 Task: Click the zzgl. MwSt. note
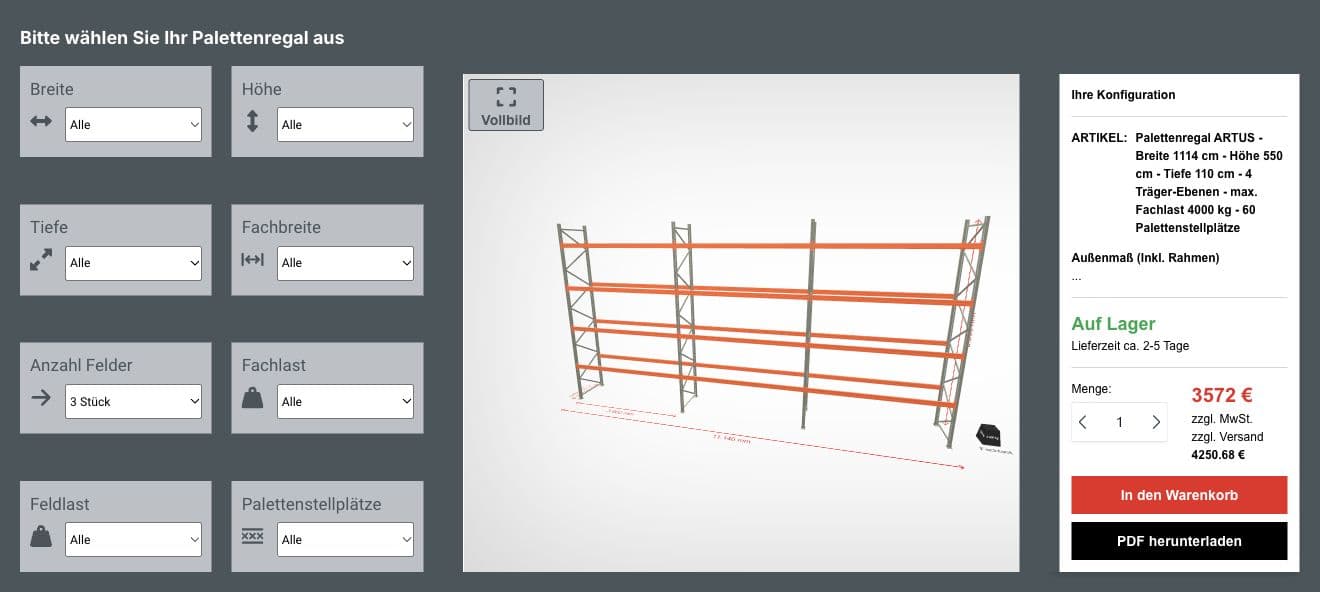[1222, 419]
